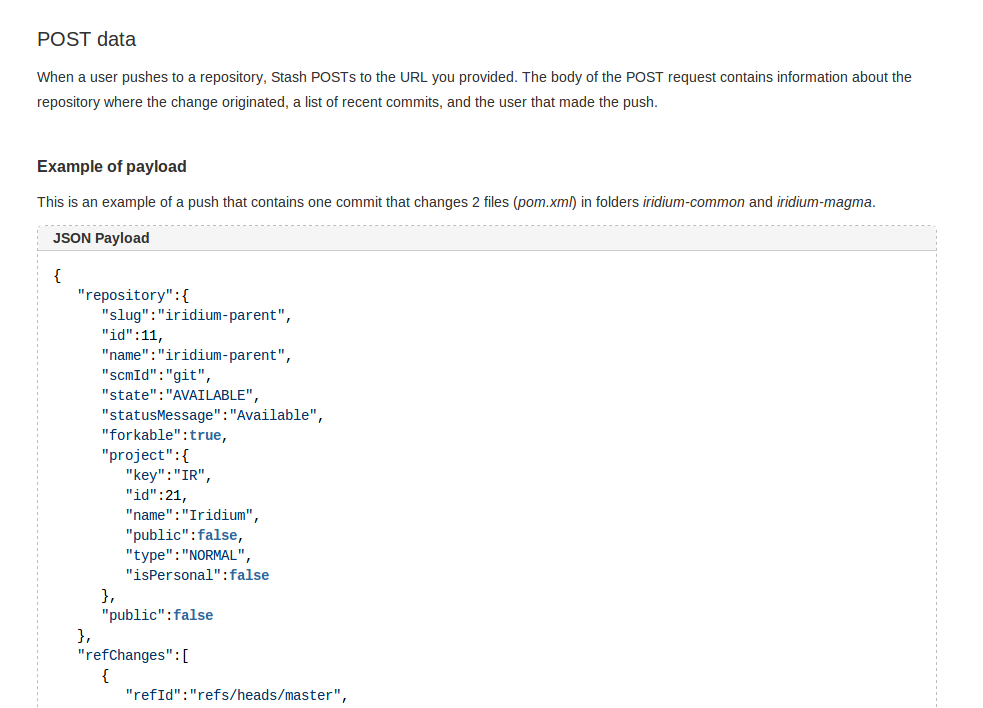Click the "forkable":true line
Viewport: 983px width, 708px height.
164,435
